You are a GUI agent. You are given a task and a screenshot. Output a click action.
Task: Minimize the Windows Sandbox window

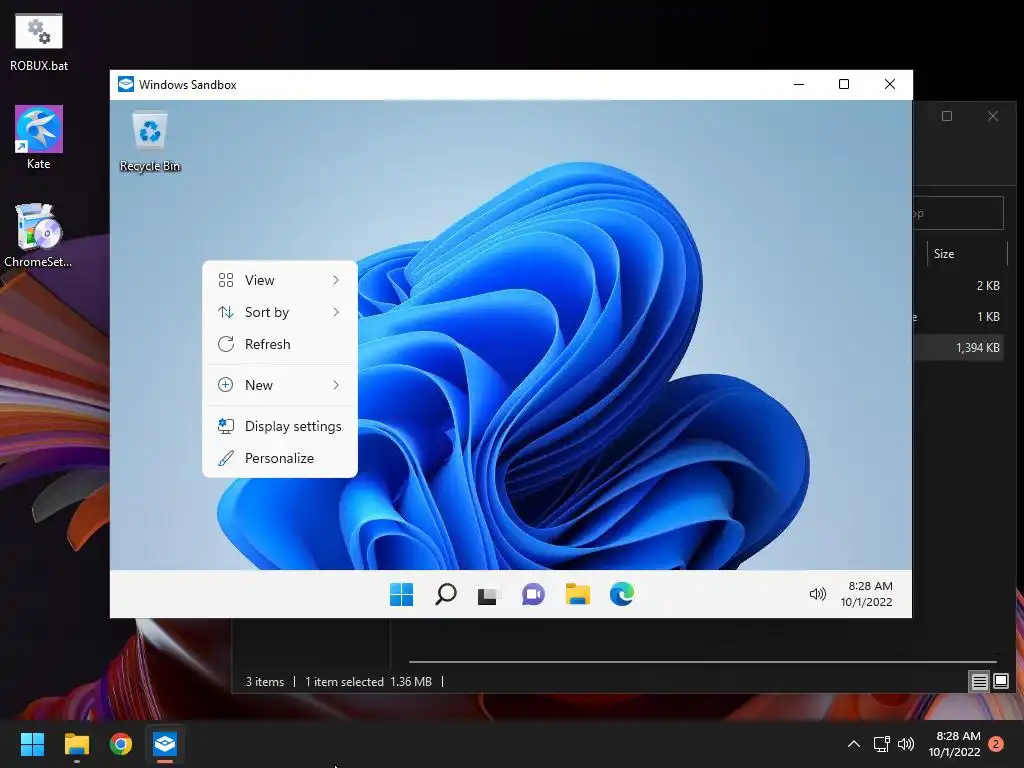coord(799,84)
